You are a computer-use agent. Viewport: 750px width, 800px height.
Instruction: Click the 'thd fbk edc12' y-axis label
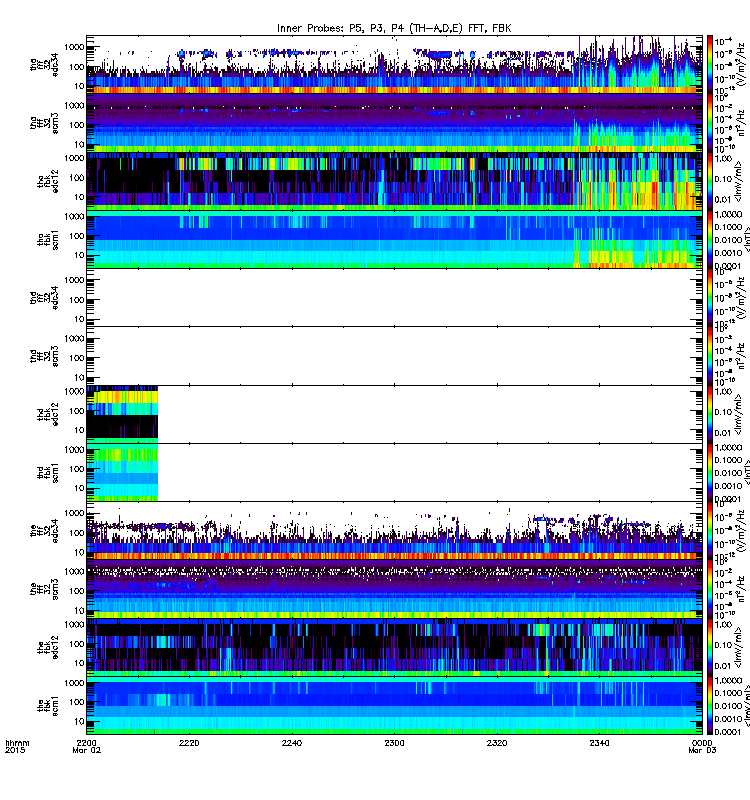(48, 414)
